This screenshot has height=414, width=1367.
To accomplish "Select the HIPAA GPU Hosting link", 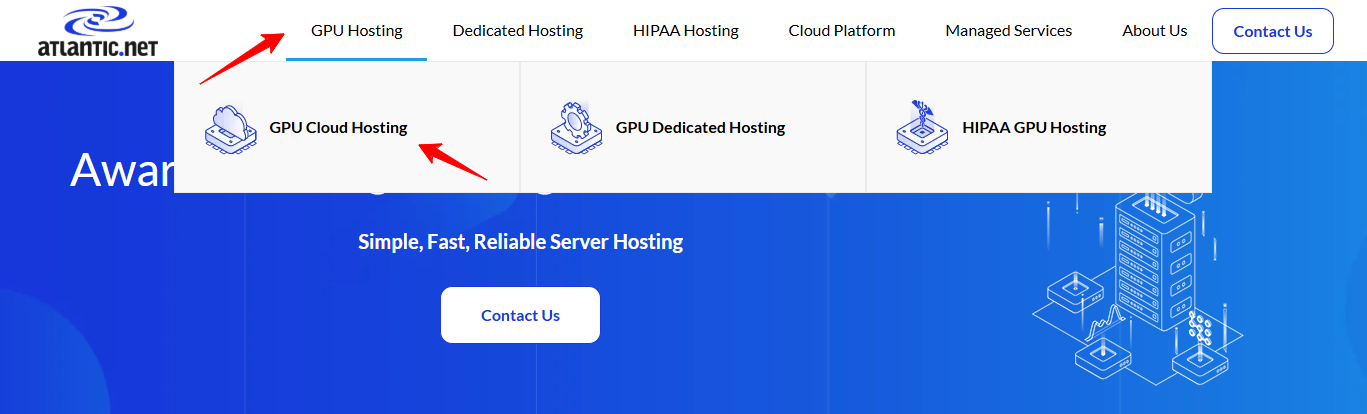I will pyautogui.click(x=1034, y=127).
